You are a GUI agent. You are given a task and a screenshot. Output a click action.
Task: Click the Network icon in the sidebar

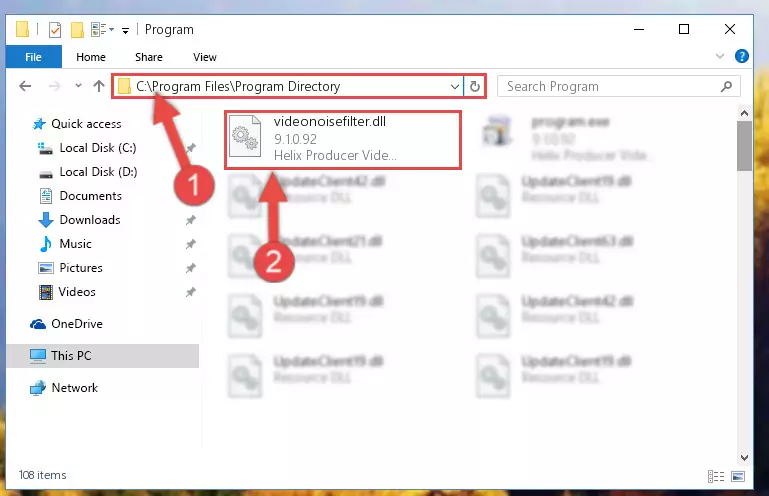(x=38, y=388)
